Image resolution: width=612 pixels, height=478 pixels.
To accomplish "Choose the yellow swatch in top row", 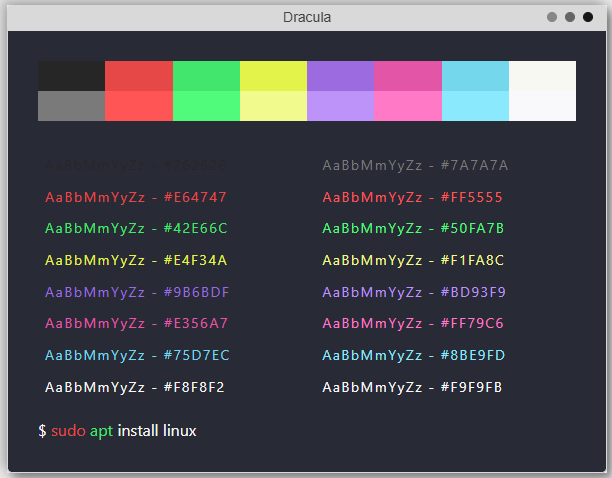I will 274,76.
